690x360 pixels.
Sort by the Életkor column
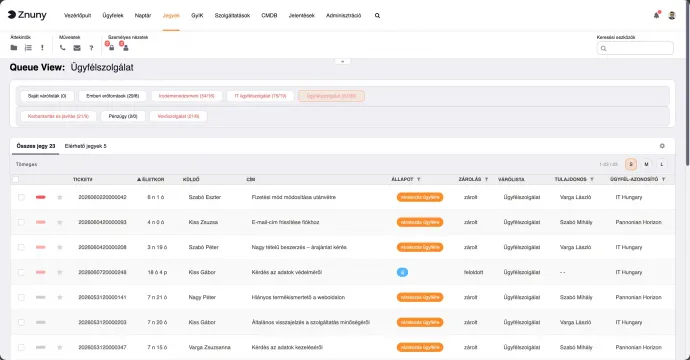click(150, 180)
